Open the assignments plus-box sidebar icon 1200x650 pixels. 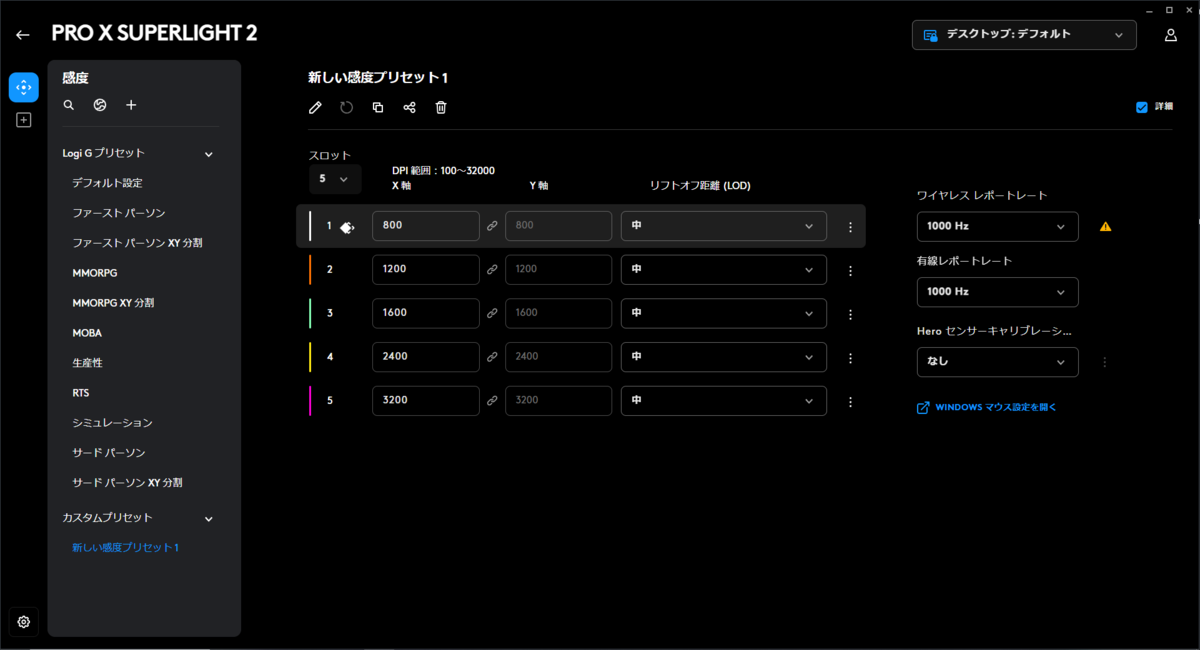[24, 120]
